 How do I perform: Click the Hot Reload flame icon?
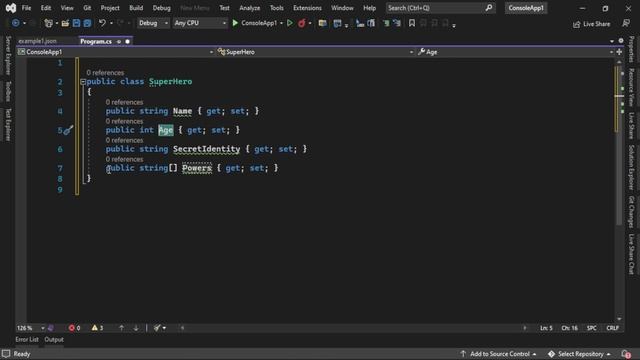[302, 23]
